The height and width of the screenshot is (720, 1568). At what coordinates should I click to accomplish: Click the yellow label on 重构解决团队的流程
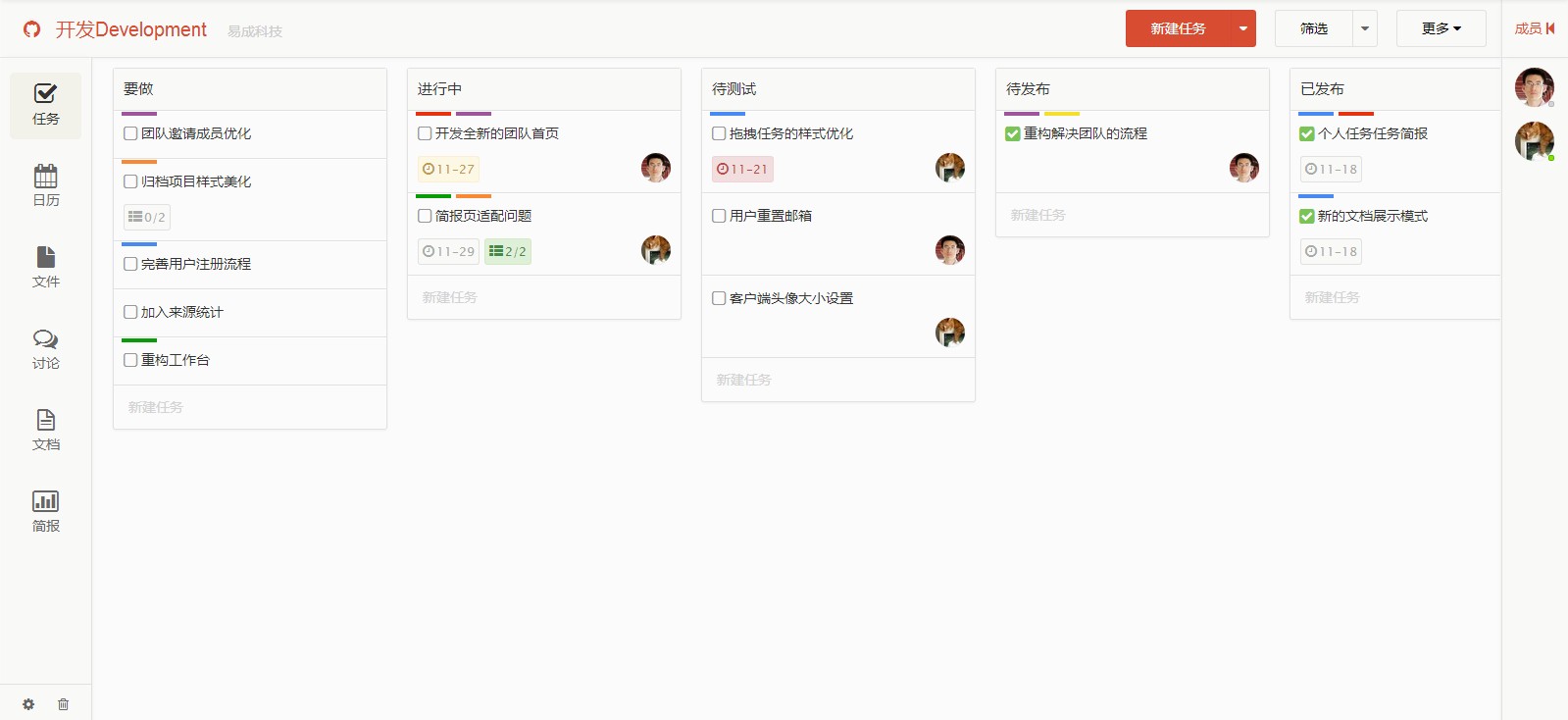[x=1062, y=114]
